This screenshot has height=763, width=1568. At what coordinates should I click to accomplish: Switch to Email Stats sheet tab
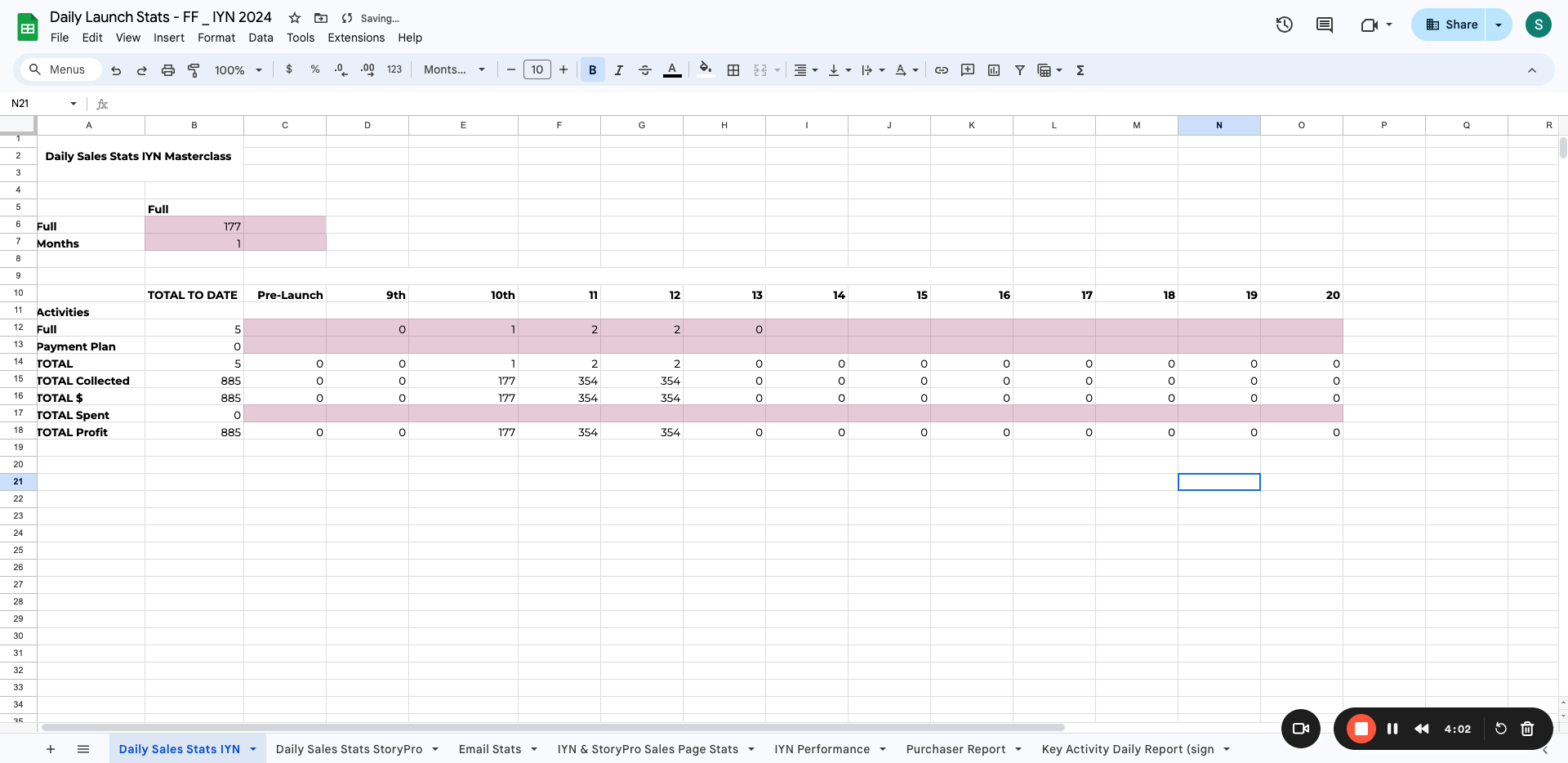click(490, 749)
